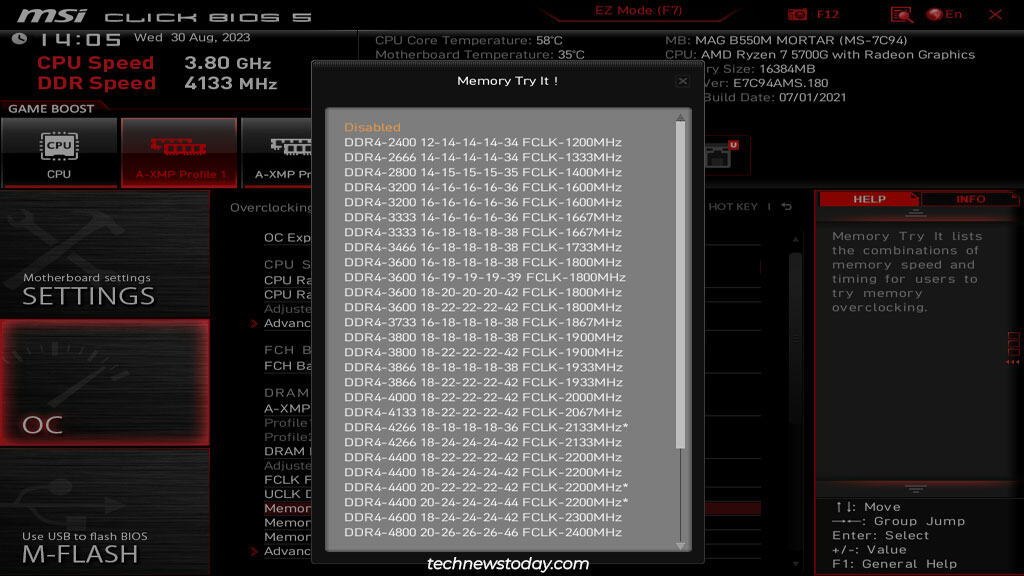Select DDR4-3200 14-16-16-16-36 FCLK-1600MHz
The width and height of the screenshot is (1024, 576).
pyautogui.click(x=483, y=187)
